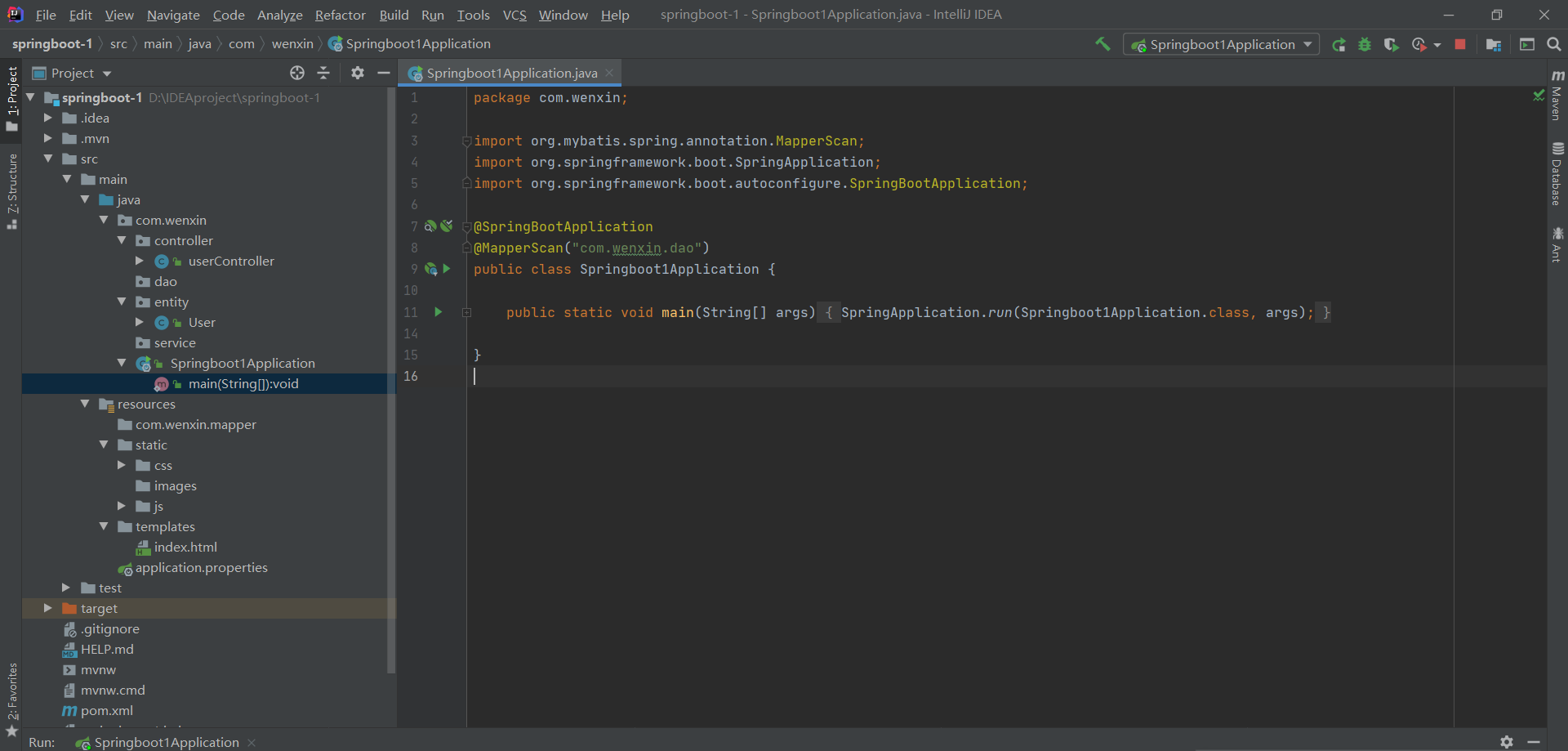Click the run gutter arrow on line 11

pos(439,312)
